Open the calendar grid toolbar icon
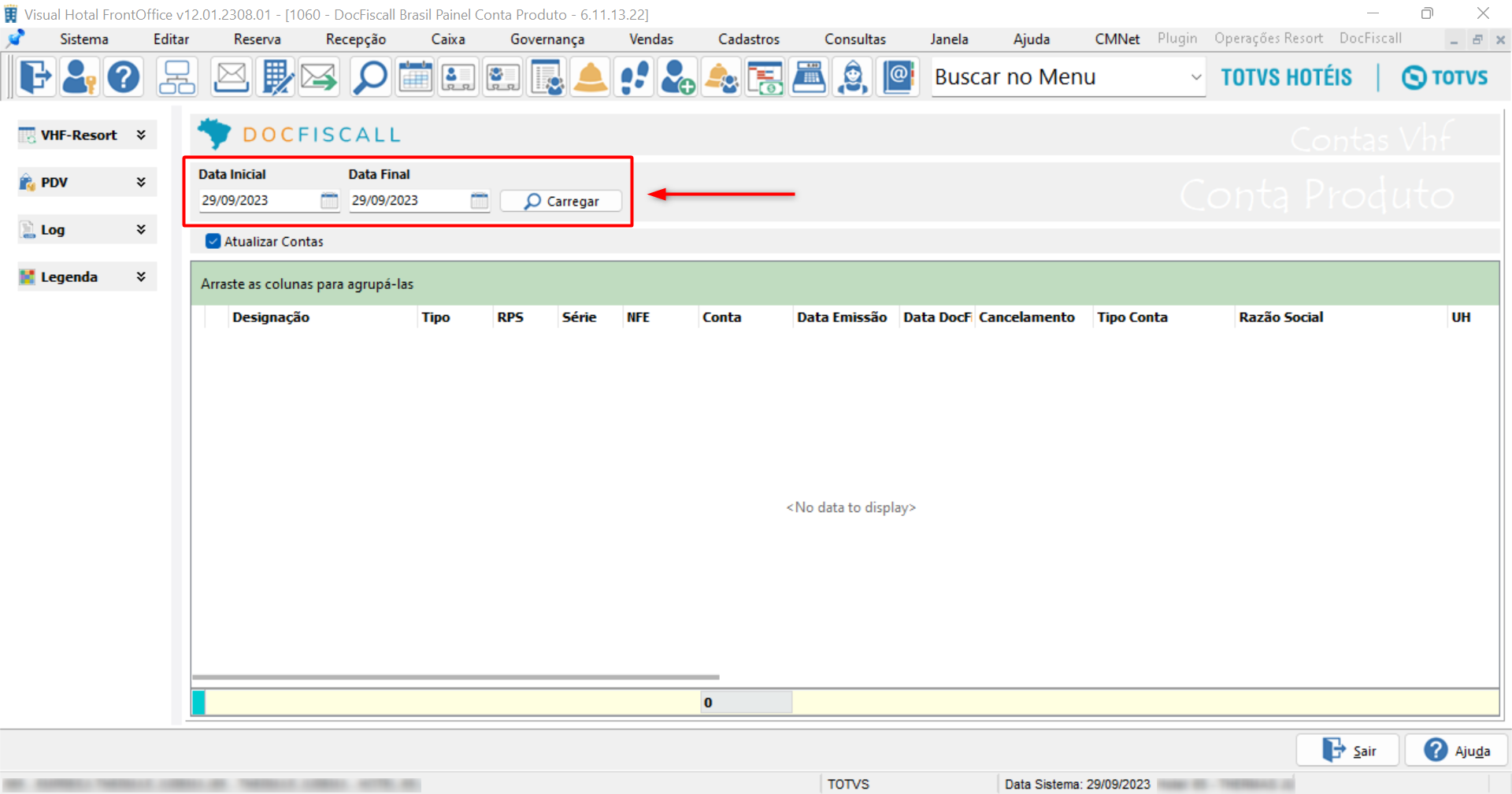The height and width of the screenshot is (794, 1512). [x=415, y=77]
